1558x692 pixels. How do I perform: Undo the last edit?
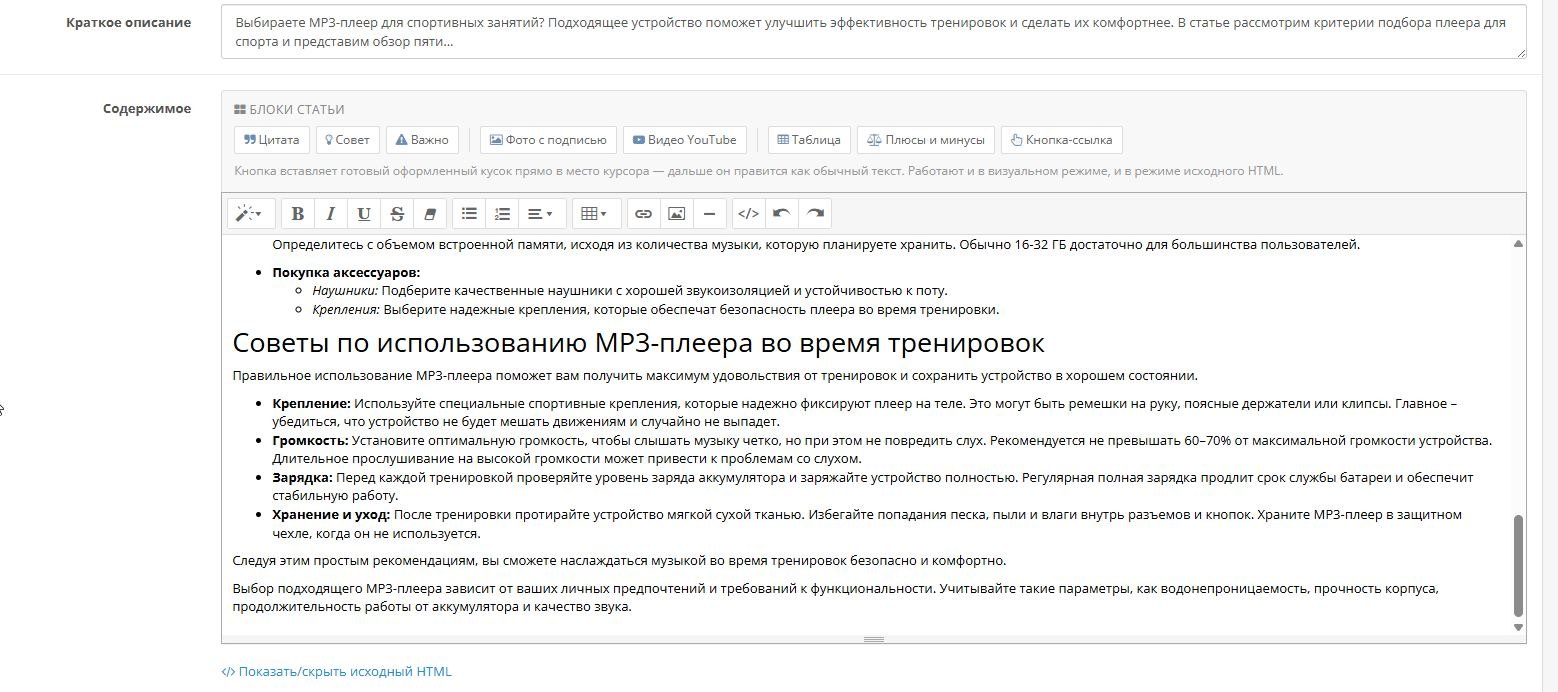(782, 214)
